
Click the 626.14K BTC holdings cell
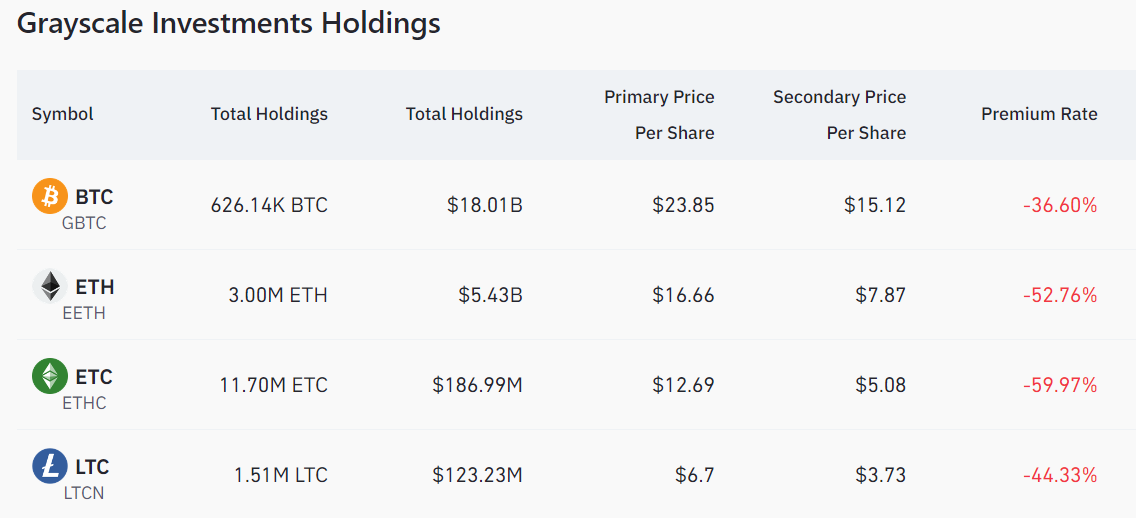(269, 205)
